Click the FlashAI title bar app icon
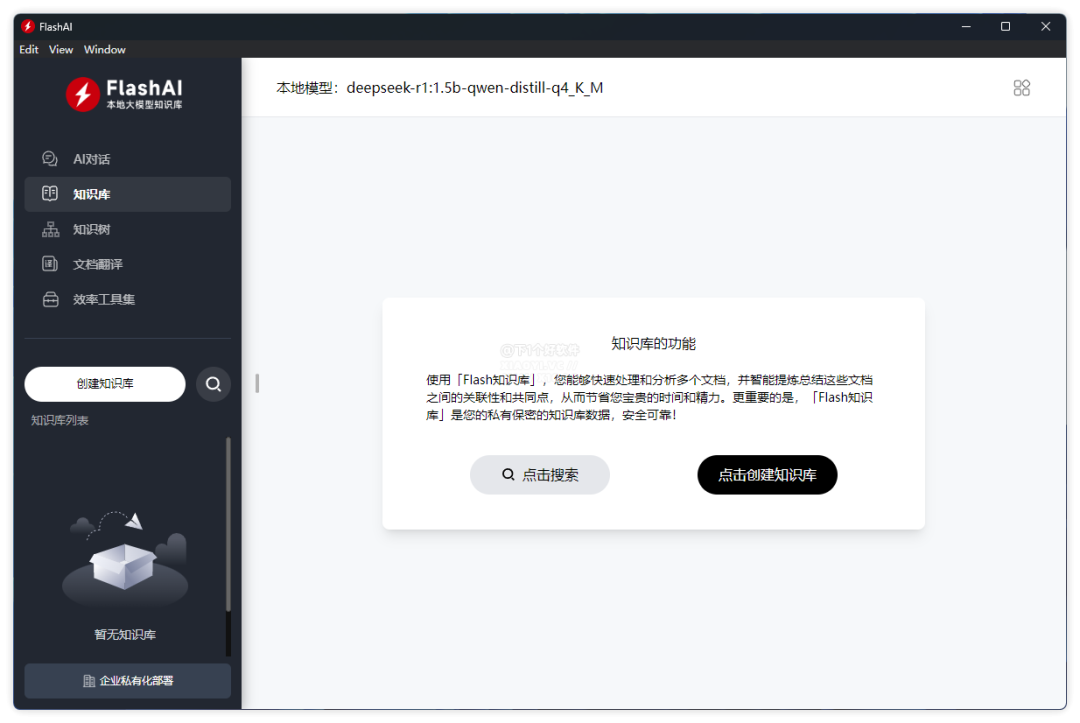The image size is (1080, 723). click(28, 27)
